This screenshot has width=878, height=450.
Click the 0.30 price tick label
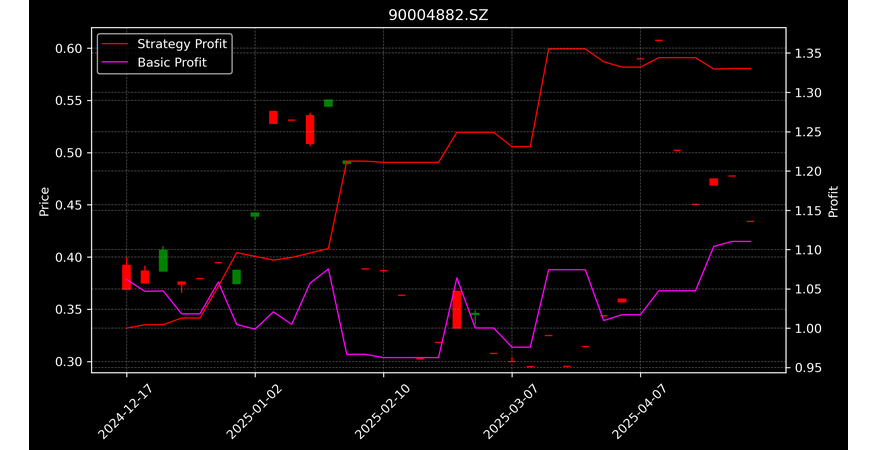pos(69,362)
